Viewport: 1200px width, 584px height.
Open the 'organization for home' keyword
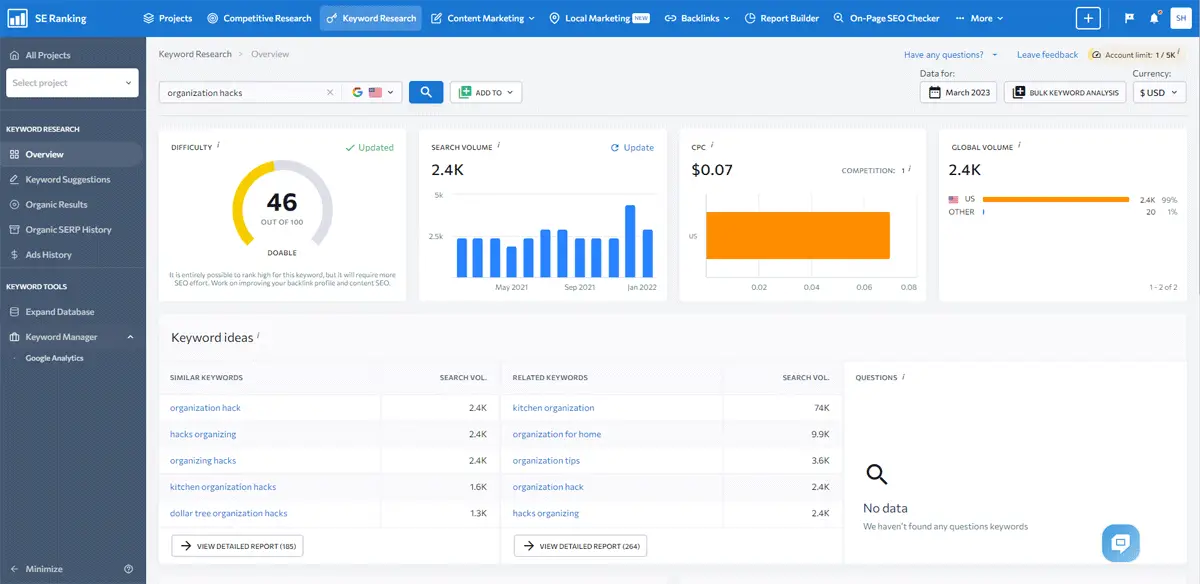(x=556, y=435)
